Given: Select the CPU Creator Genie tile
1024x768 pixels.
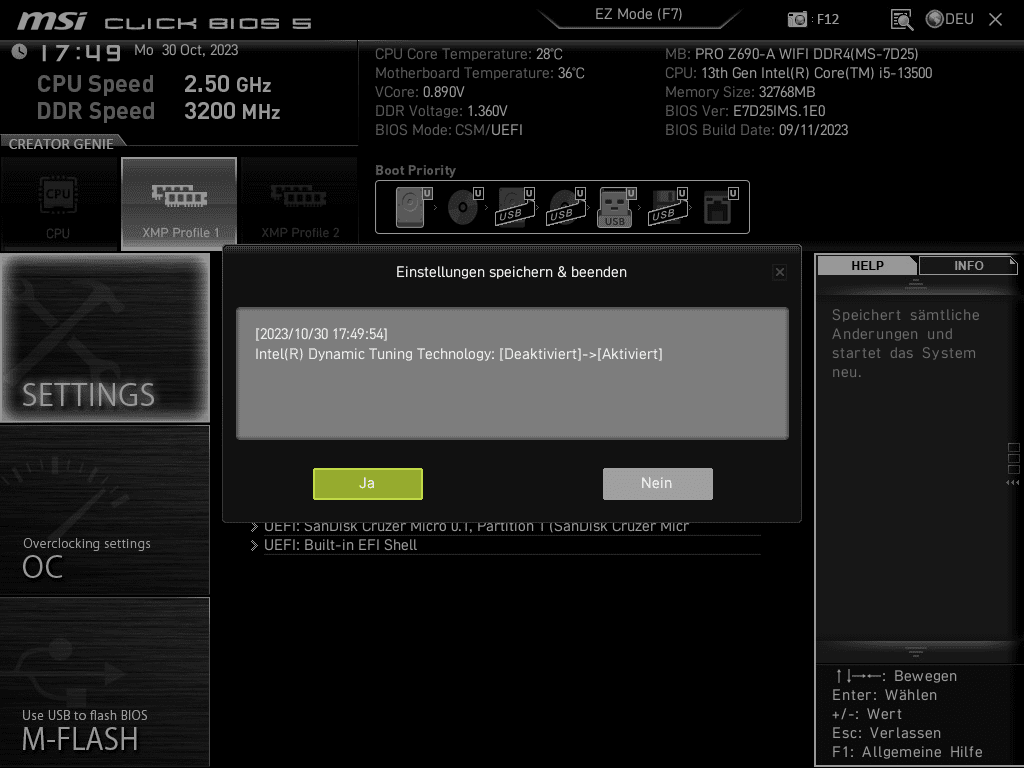Looking at the screenshot, I should [x=58, y=204].
